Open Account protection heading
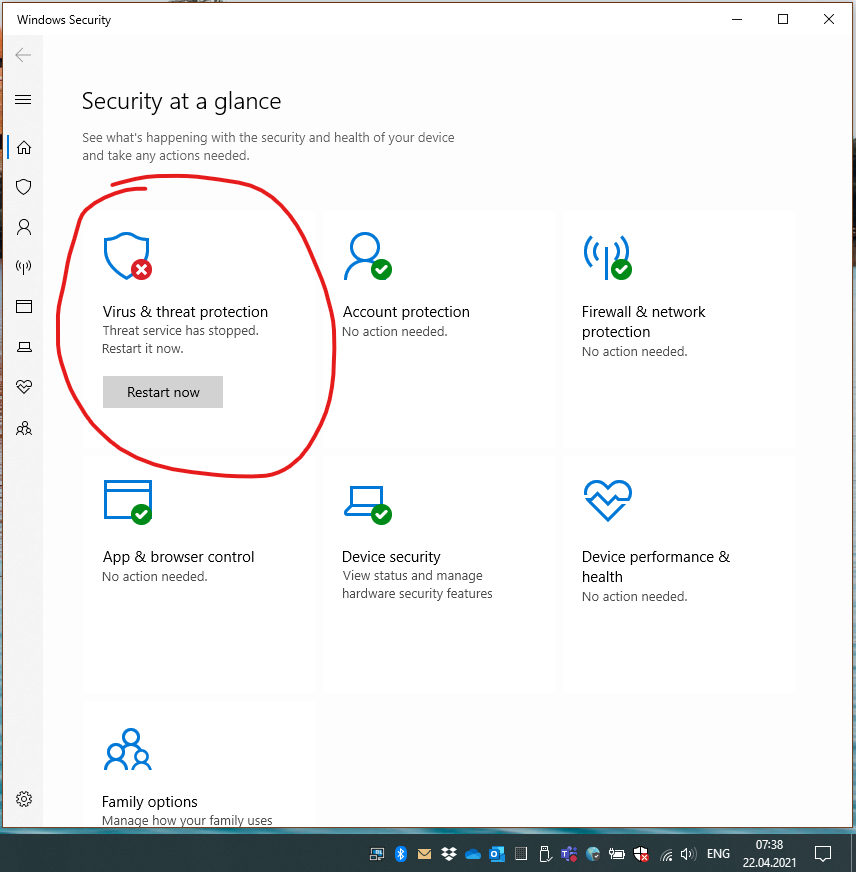The width and height of the screenshot is (856, 872). [406, 312]
